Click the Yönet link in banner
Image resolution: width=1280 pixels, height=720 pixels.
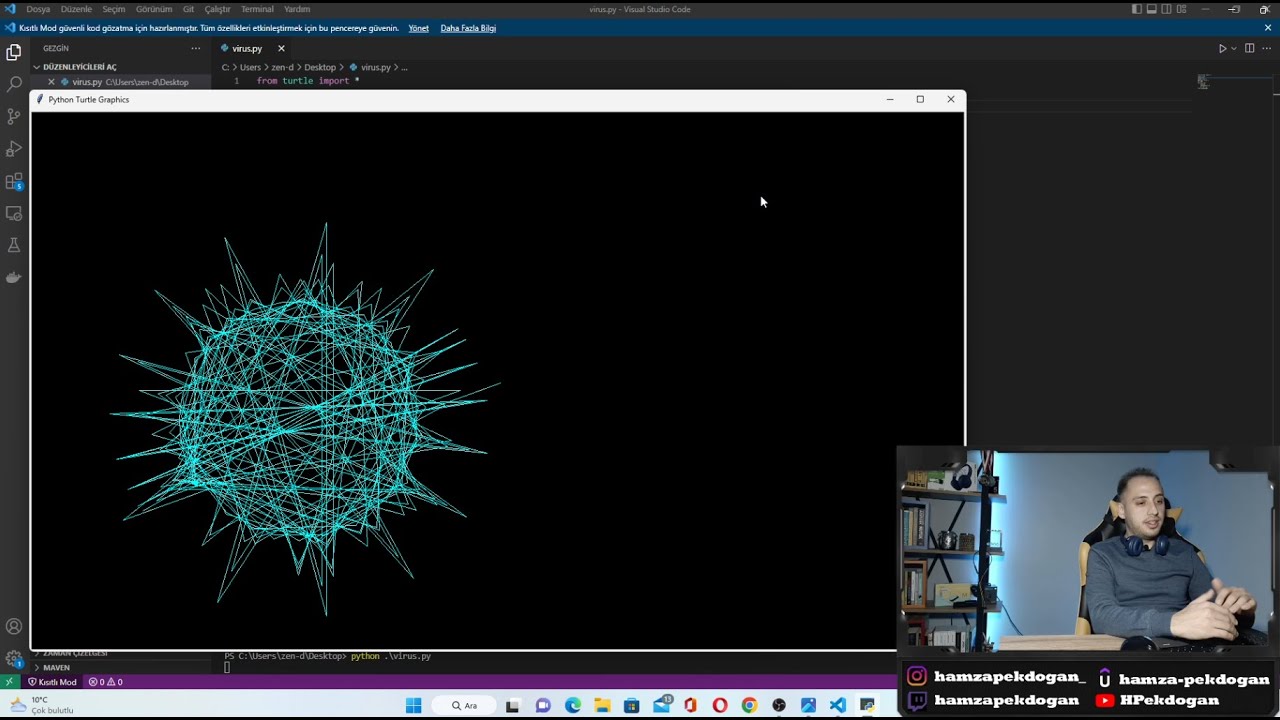pos(419,28)
